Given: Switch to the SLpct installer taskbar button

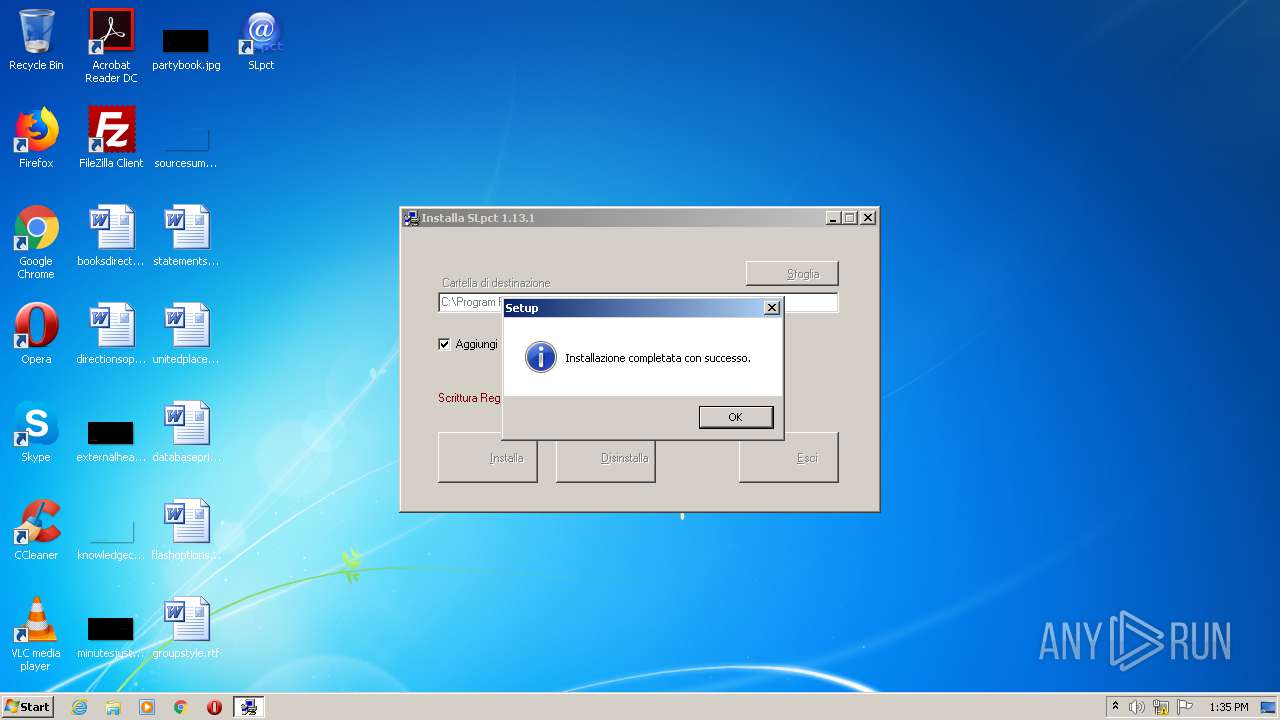Looking at the screenshot, I should pos(248,707).
